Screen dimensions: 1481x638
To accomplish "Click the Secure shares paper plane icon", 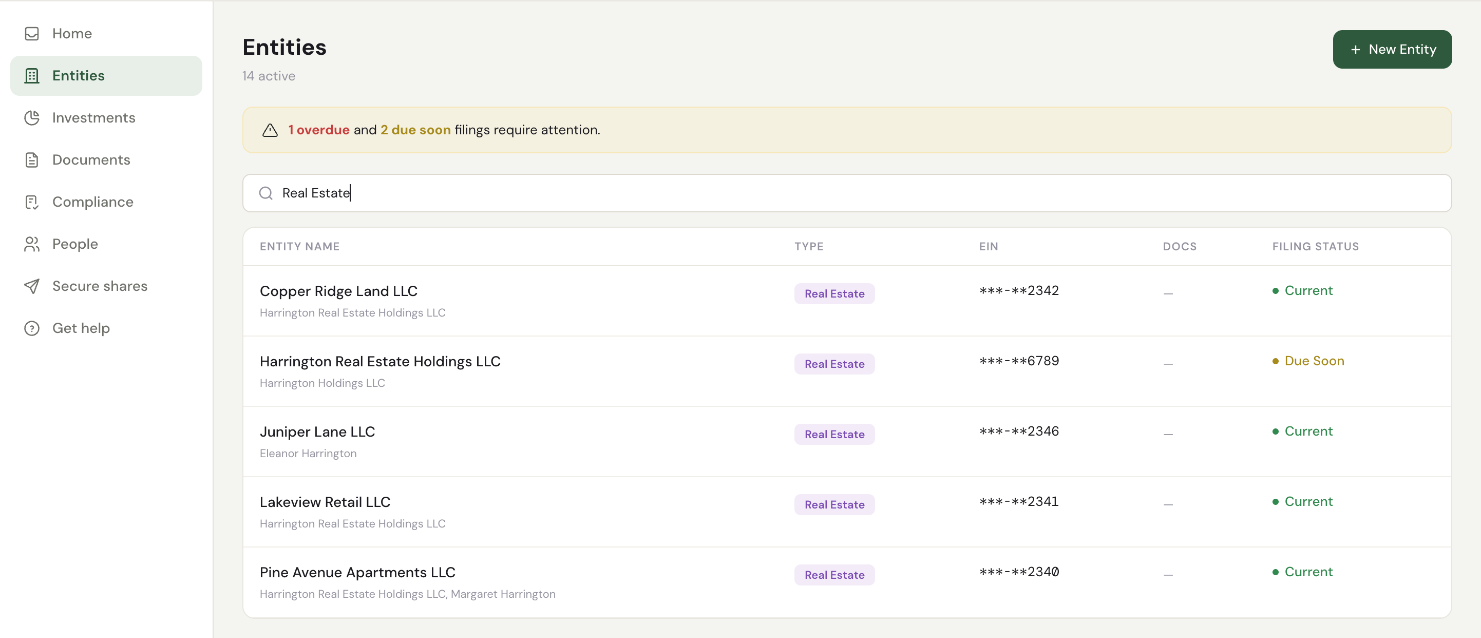I will [x=32, y=285].
